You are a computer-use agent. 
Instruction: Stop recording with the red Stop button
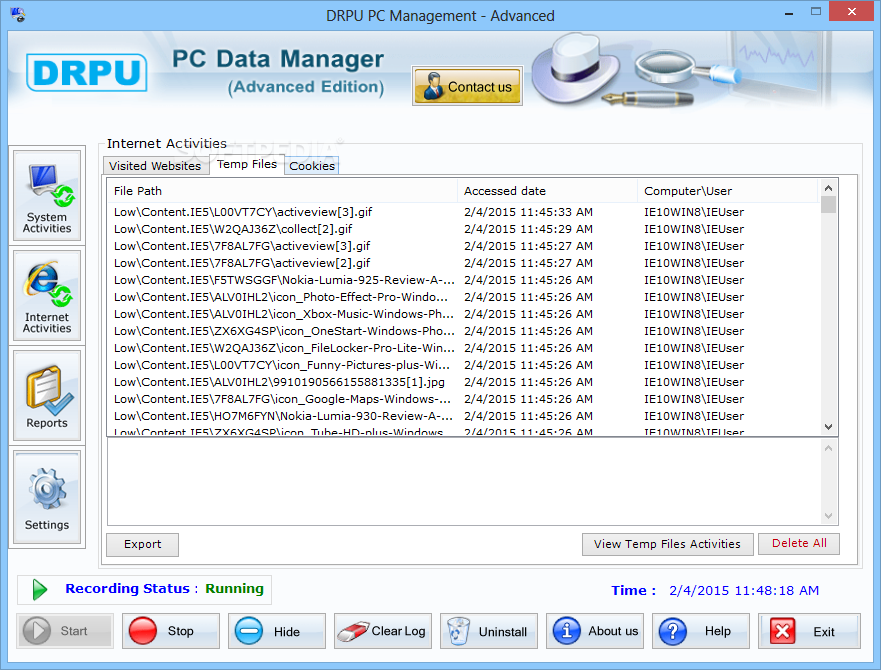(171, 631)
